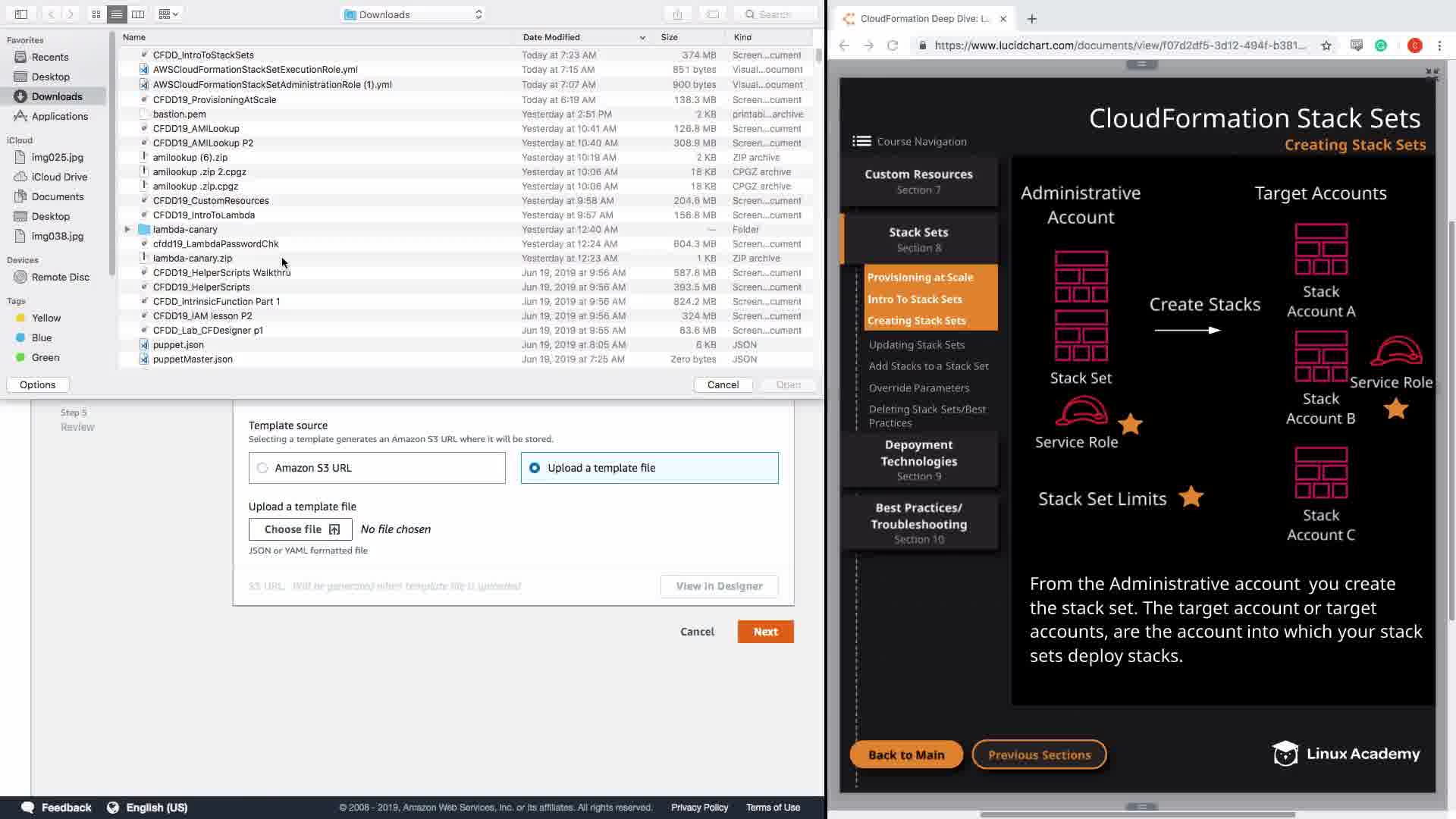Image resolution: width=1456 pixels, height=819 pixels.
Task: Sort by Date Modified column
Action: coord(551,37)
